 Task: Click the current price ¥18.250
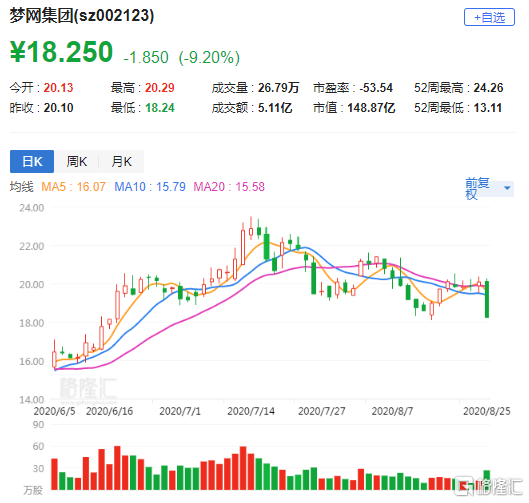[x=61, y=52]
